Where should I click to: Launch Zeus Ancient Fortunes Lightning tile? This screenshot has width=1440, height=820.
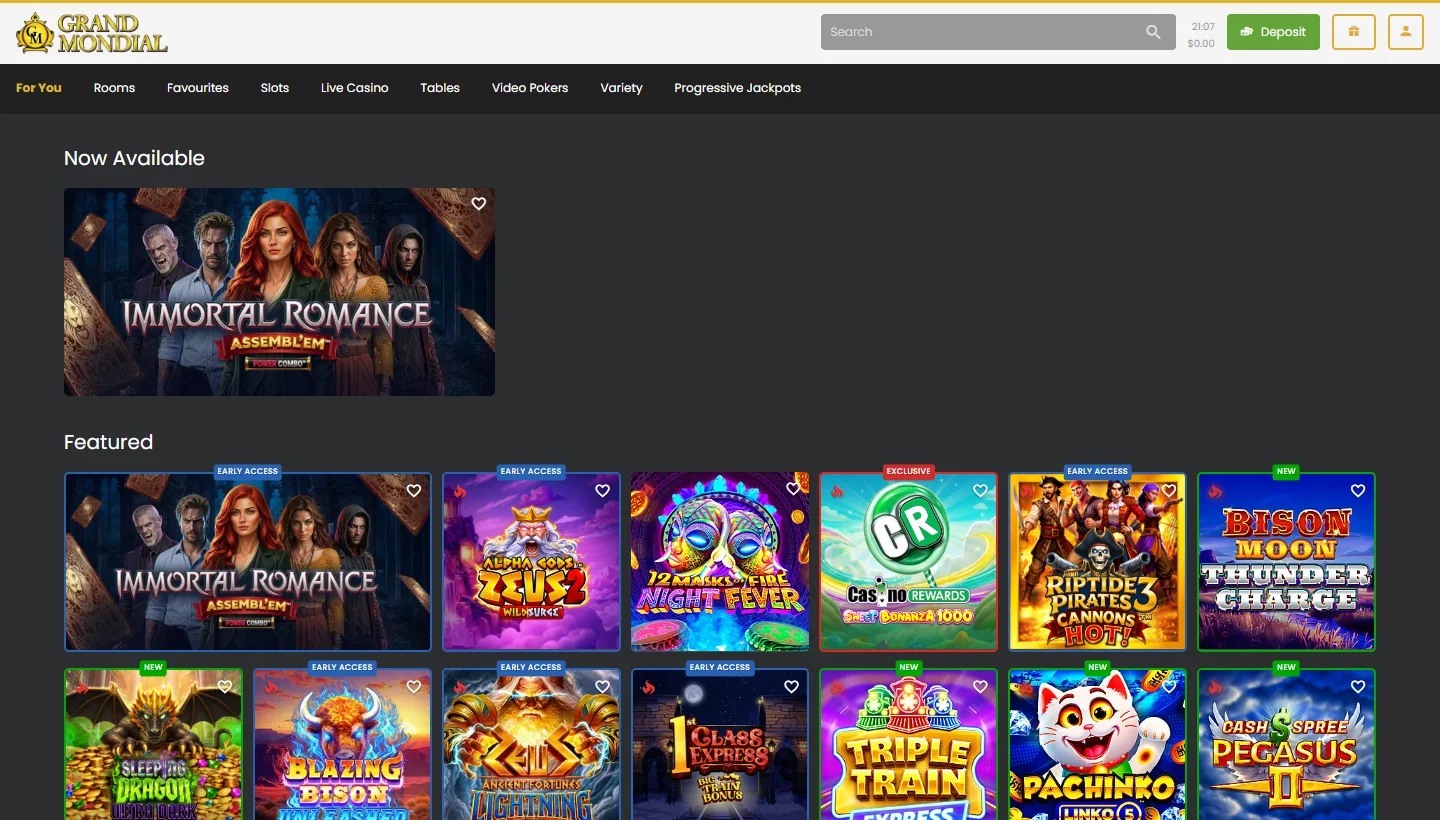pos(531,744)
